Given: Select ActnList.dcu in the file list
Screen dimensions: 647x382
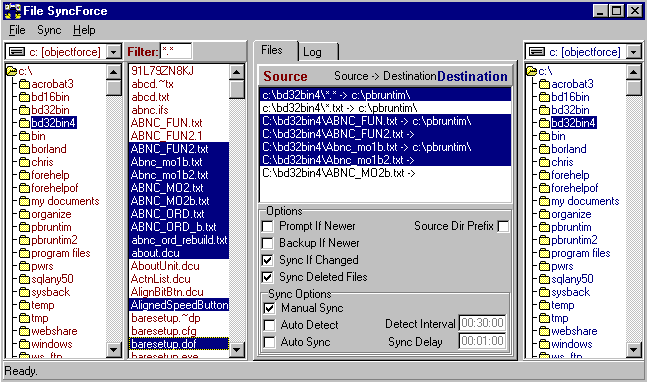Looking at the screenshot, I should tap(179, 279).
